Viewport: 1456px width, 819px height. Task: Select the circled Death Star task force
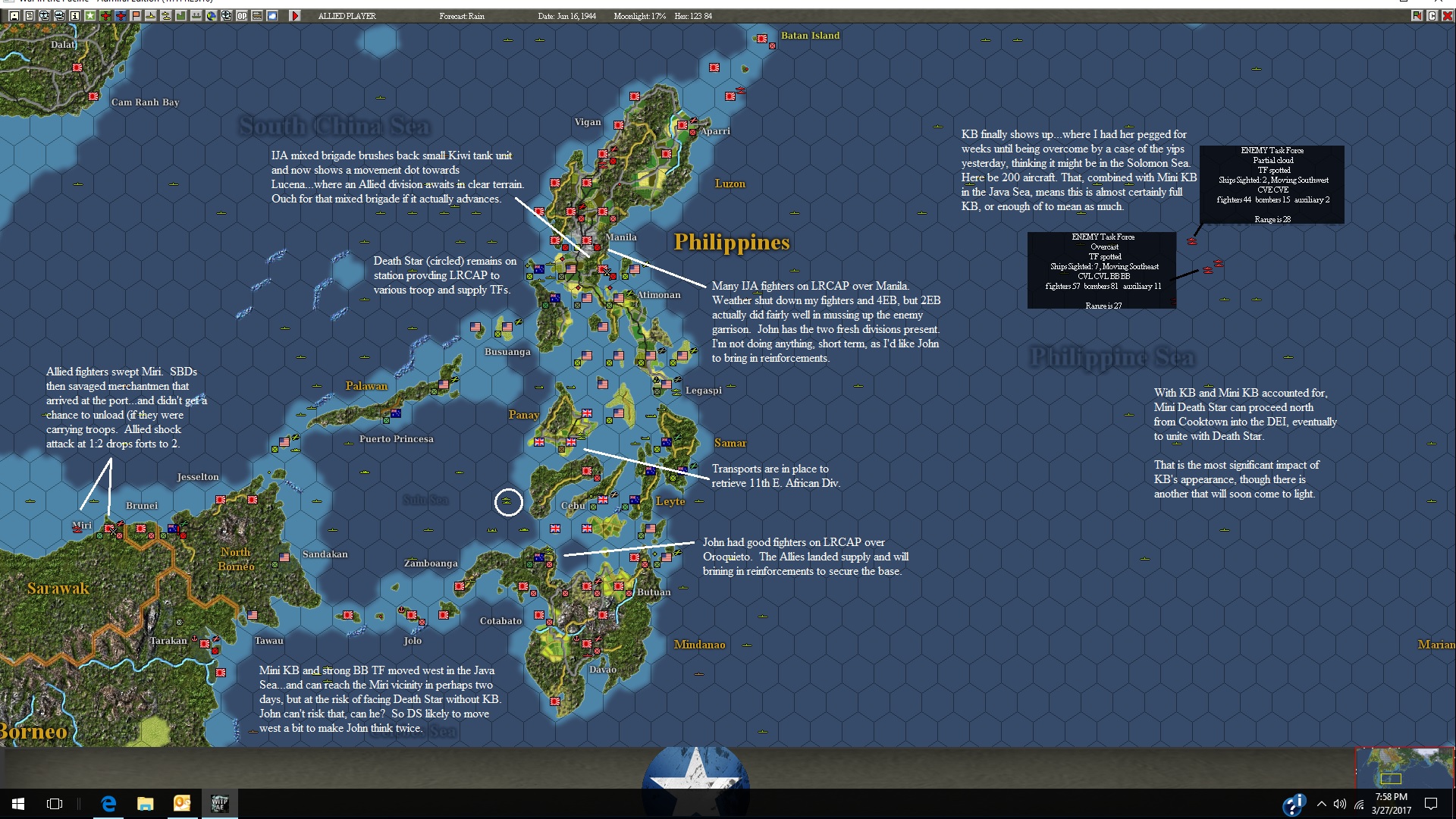508,502
